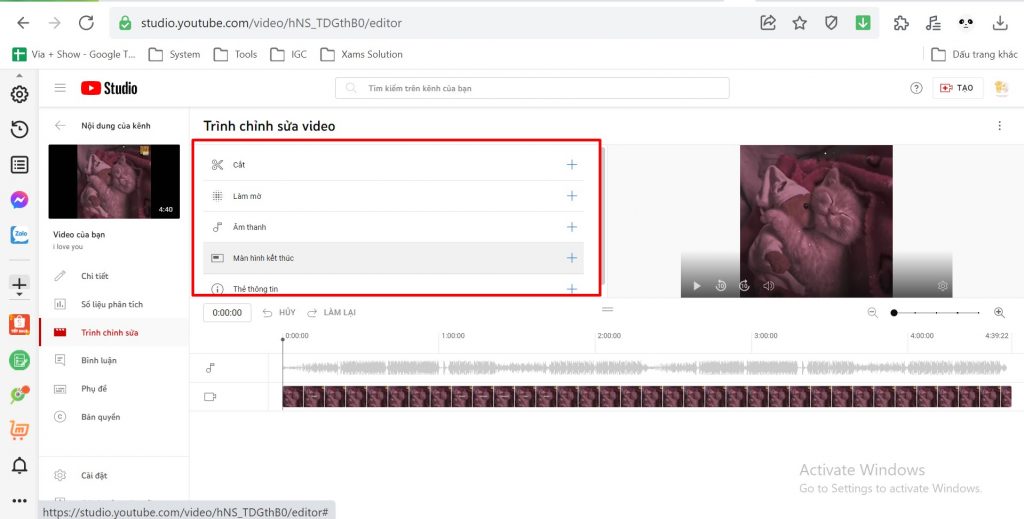
Task: Rewind 10 seconds in preview player
Action: tap(720, 286)
